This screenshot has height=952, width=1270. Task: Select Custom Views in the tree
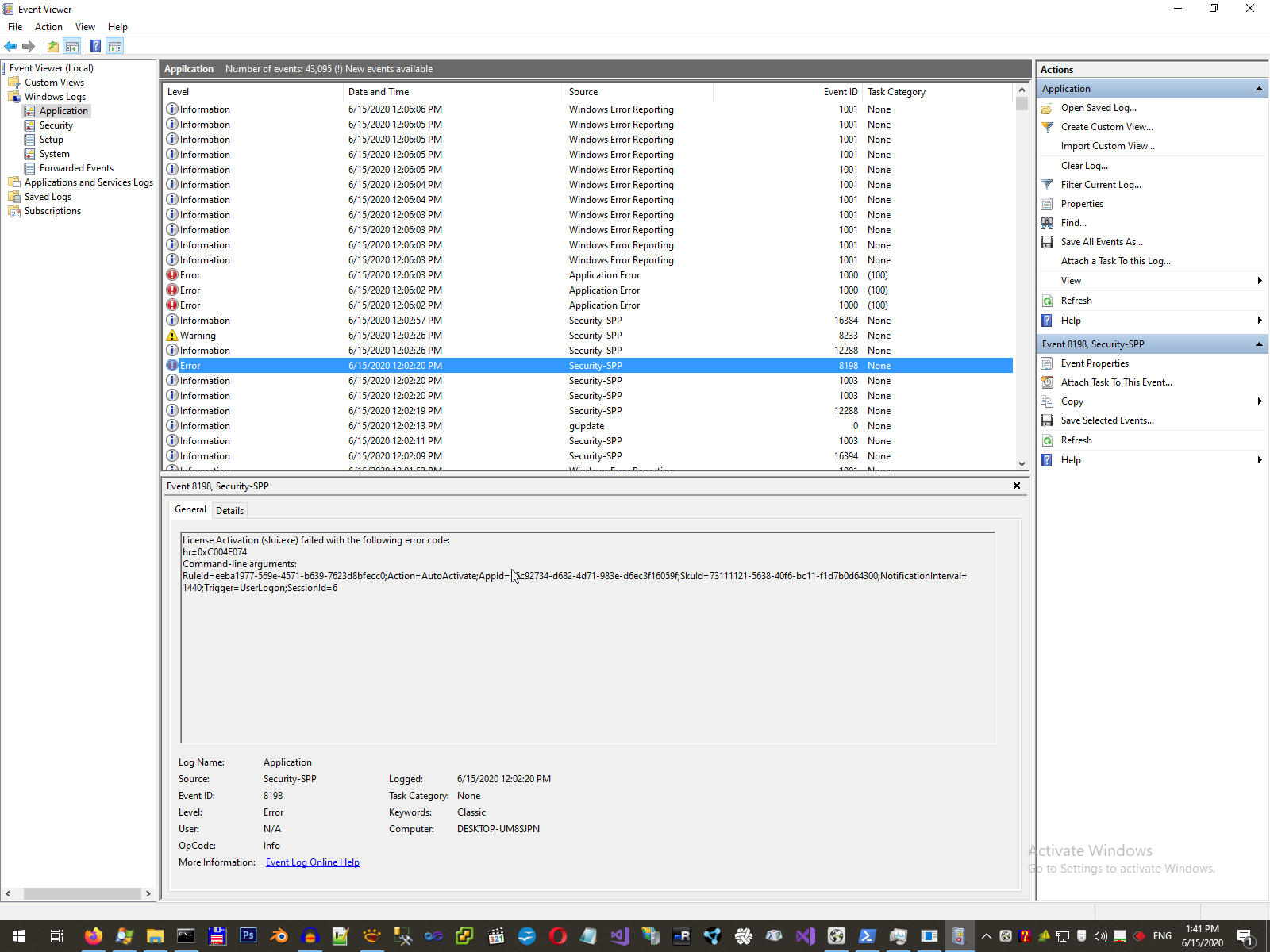tap(54, 83)
